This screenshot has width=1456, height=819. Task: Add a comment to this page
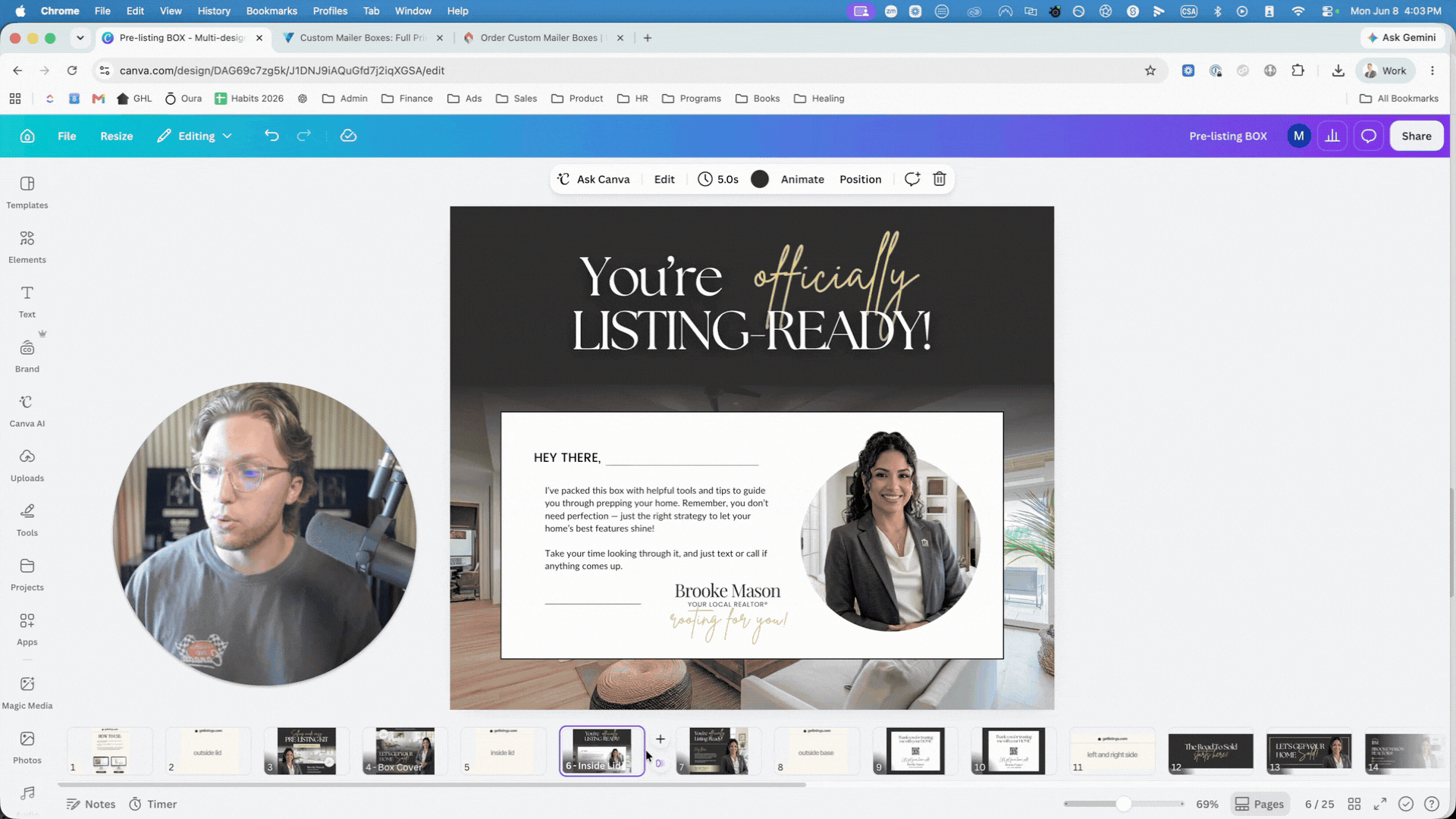coord(912,179)
